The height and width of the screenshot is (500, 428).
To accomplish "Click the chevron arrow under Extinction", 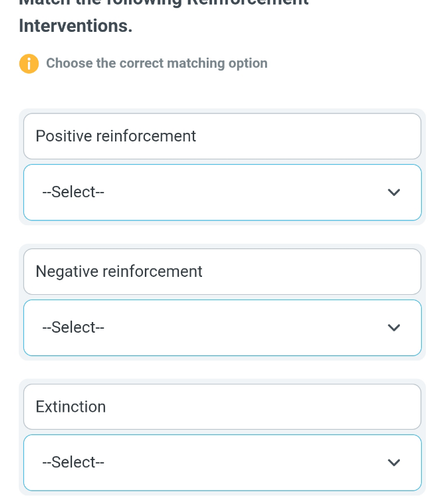I will tap(394, 462).
